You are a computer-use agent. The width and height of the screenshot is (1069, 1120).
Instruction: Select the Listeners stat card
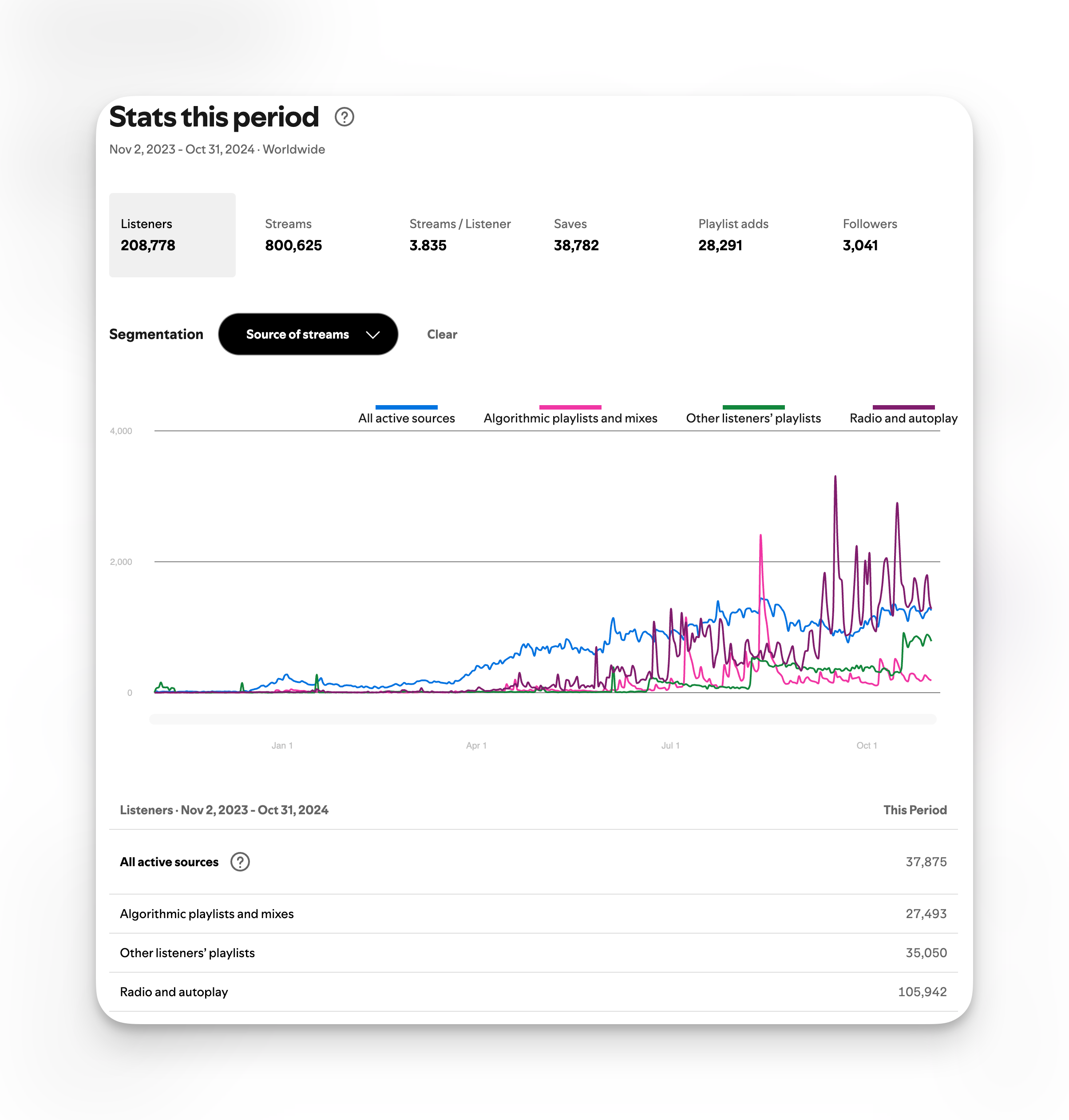pos(172,235)
